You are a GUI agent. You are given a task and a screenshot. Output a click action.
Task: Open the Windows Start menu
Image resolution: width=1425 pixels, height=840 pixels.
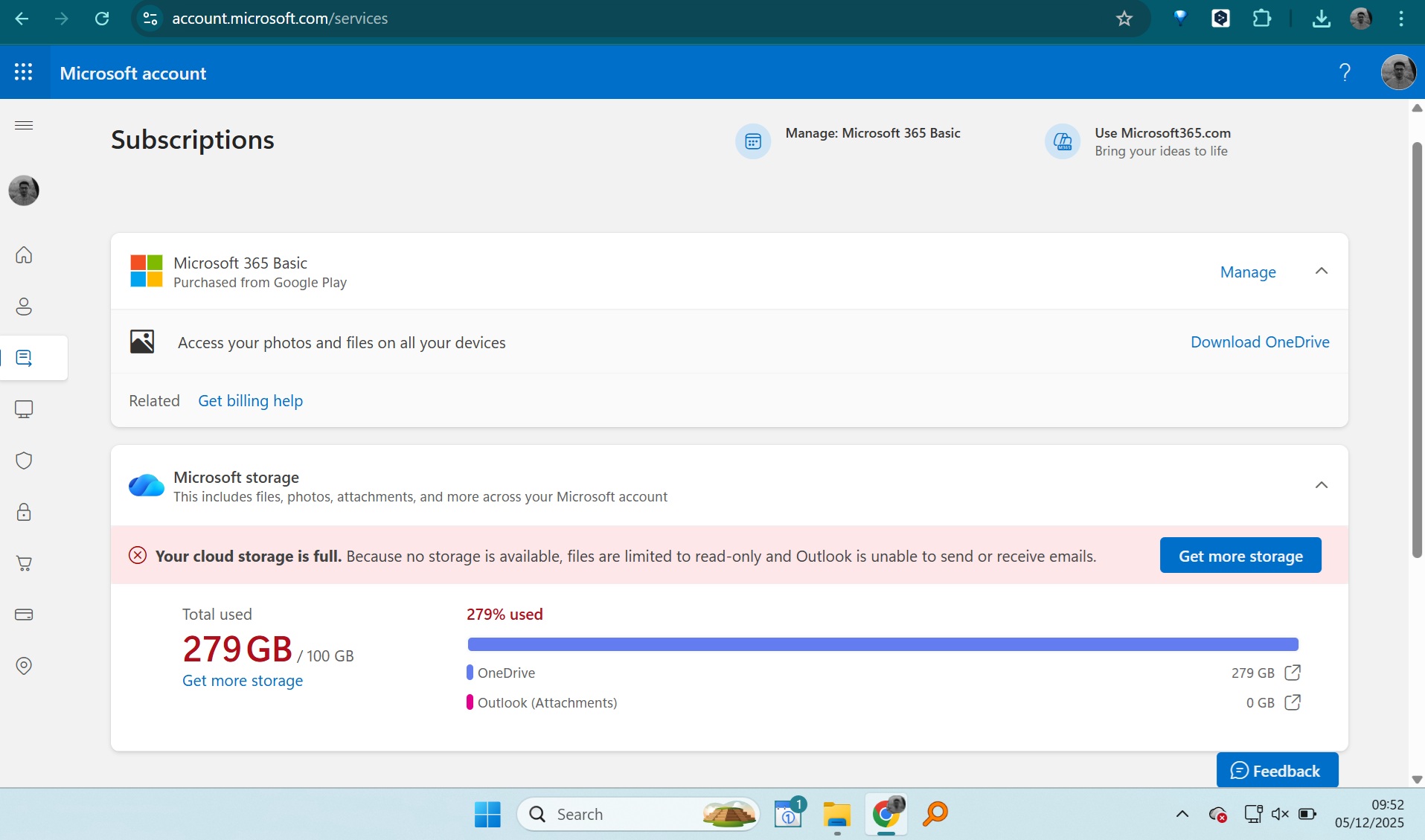tap(487, 814)
